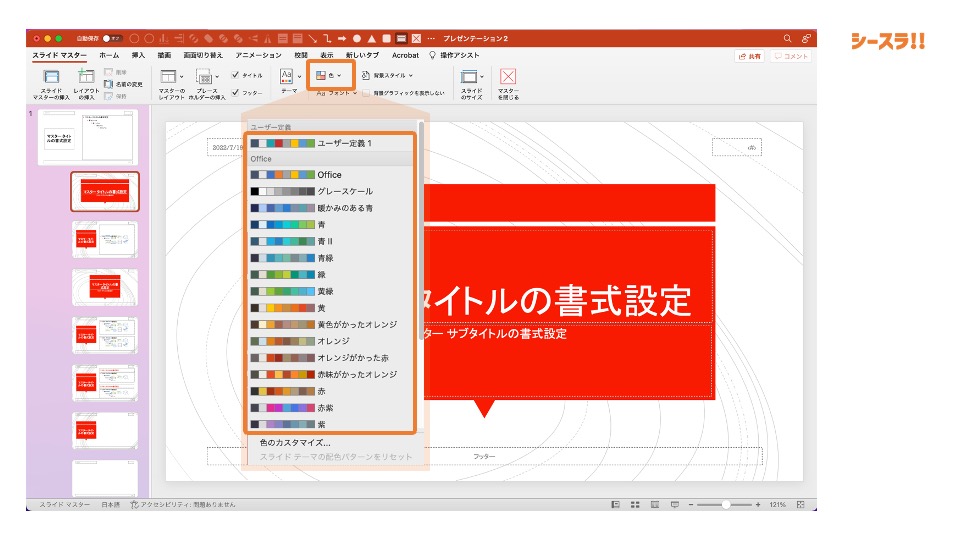960x540 pixels.
Task: Click the Tell Me lightbulb icon
Action: [x=432, y=55]
